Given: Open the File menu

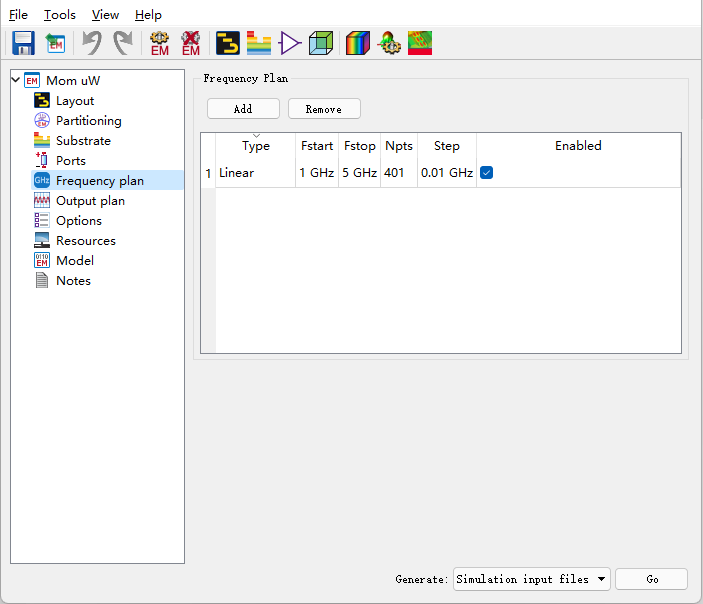Looking at the screenshot, I should 18,15.
